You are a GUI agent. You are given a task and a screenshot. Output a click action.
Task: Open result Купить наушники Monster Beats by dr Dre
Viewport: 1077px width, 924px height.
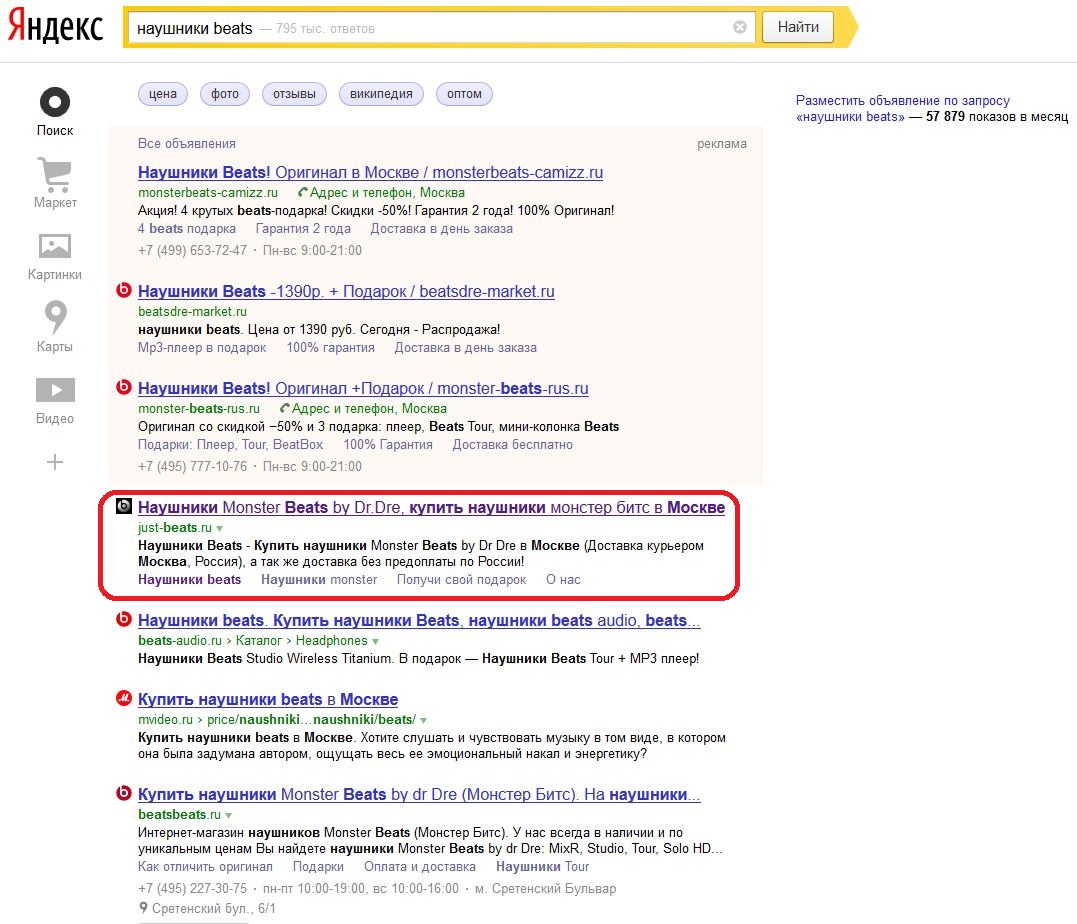pyautogui.click(x=419, y=795)
